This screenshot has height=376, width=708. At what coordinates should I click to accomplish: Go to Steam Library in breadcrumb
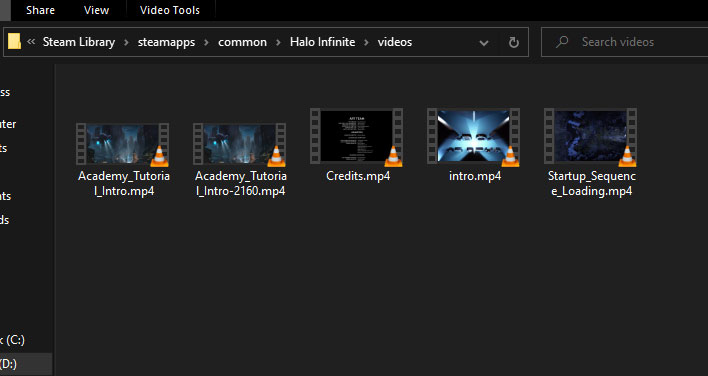79,42
